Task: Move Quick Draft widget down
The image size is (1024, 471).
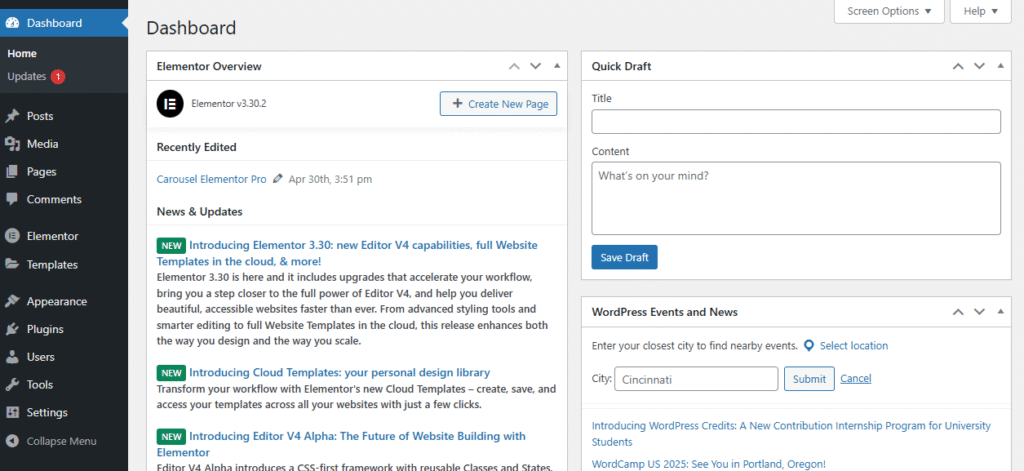Action: point(979,66)
